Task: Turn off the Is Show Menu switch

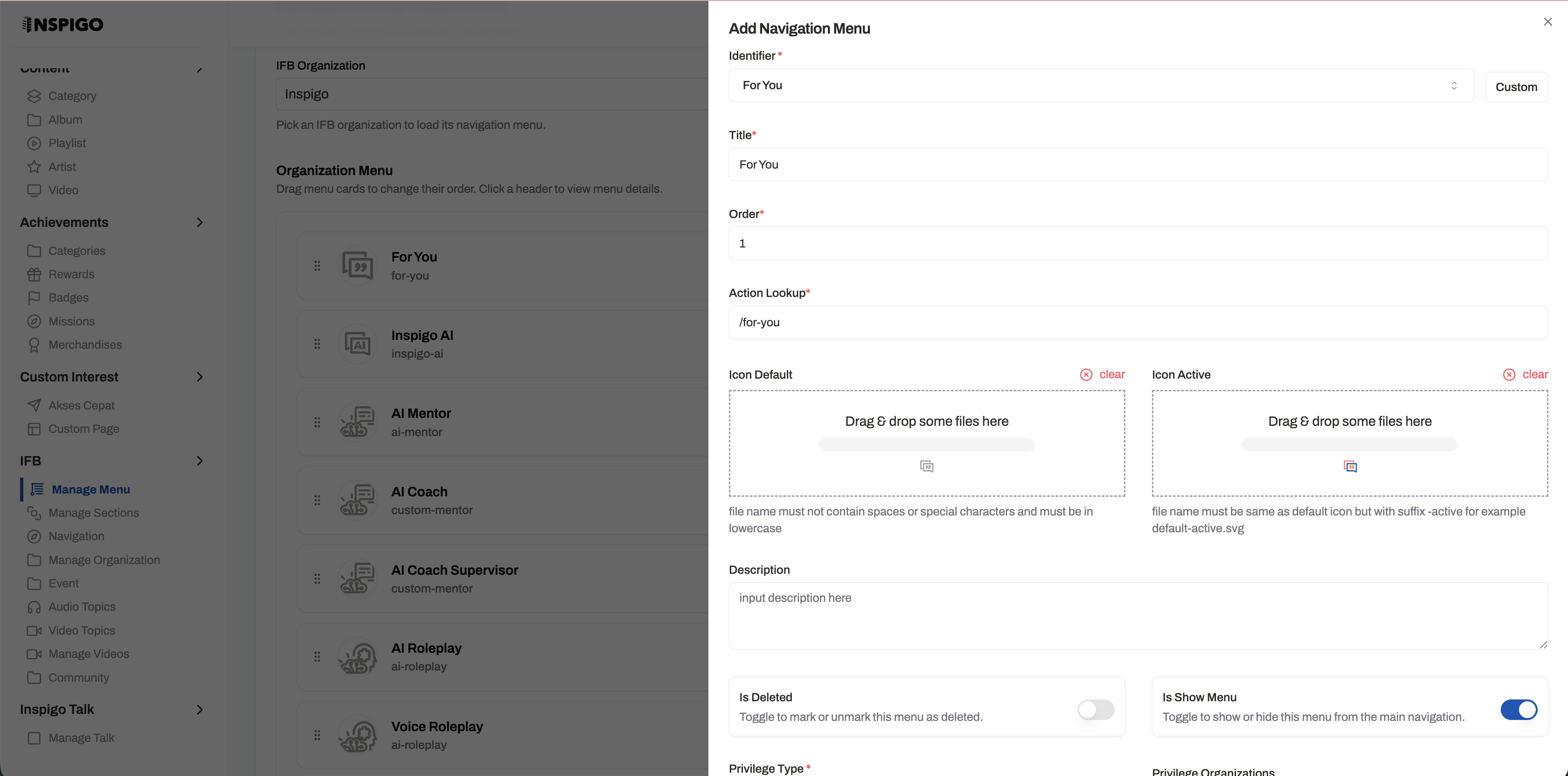Action: coord(1519,710)
